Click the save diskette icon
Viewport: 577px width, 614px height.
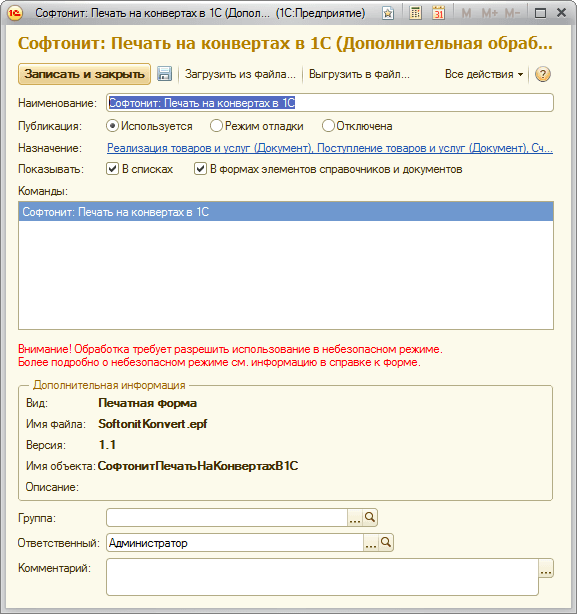(x=164, y=74)
